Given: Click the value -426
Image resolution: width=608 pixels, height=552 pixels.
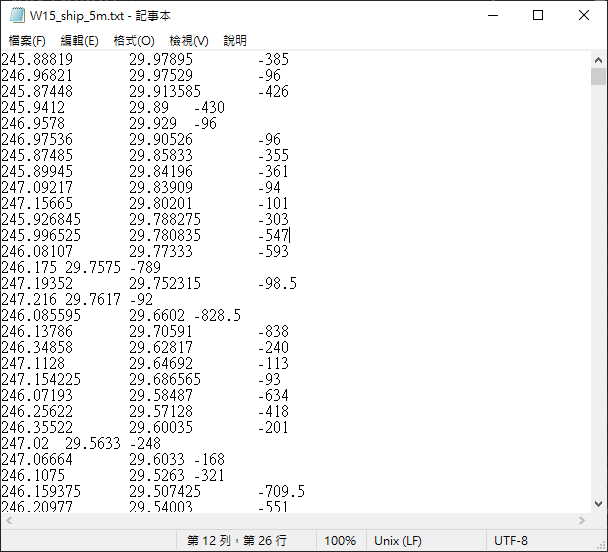Looking at the screenshot, I should 273,91.
